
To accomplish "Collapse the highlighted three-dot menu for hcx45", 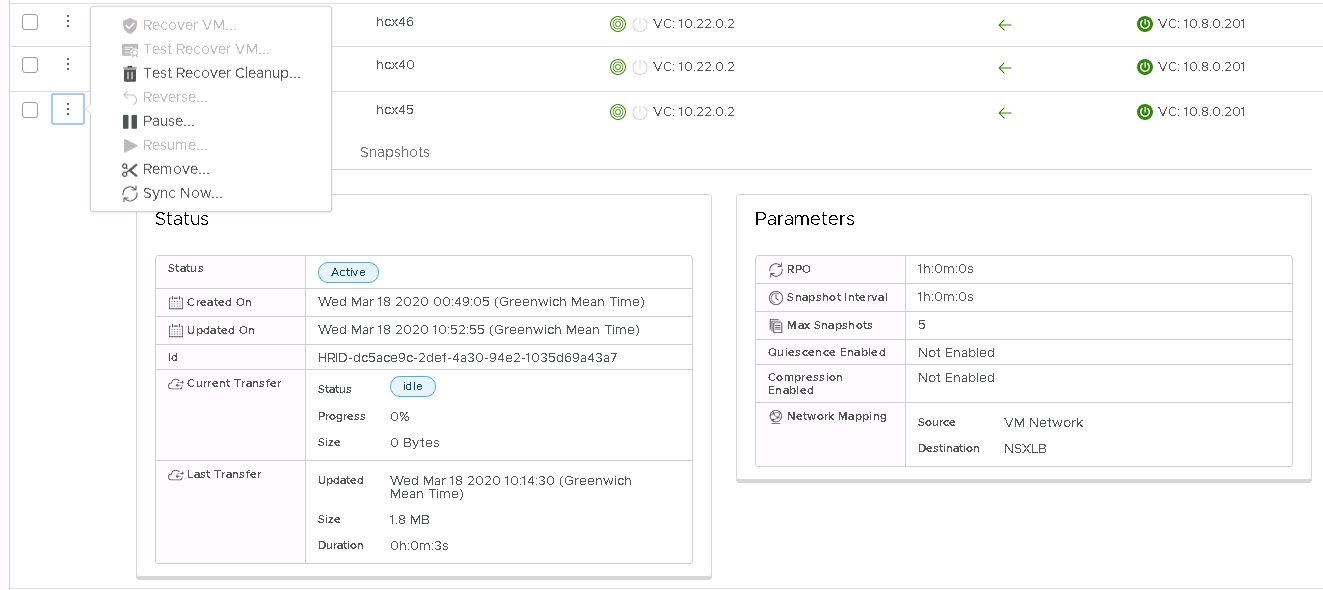I will (68, 109).
